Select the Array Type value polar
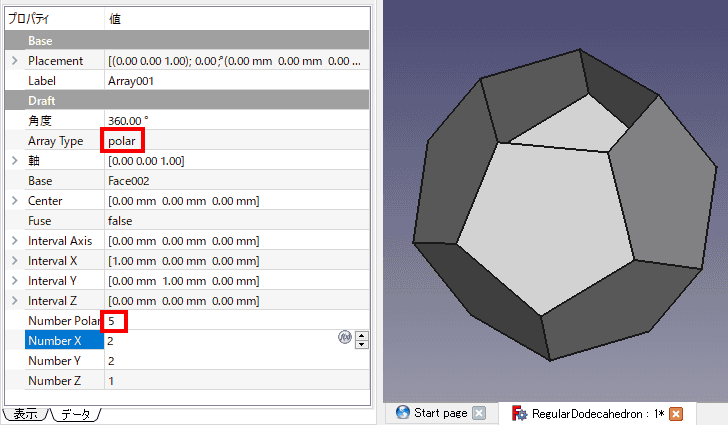Image resolution: width=728 pixels, height=425 pixels. 122,141
